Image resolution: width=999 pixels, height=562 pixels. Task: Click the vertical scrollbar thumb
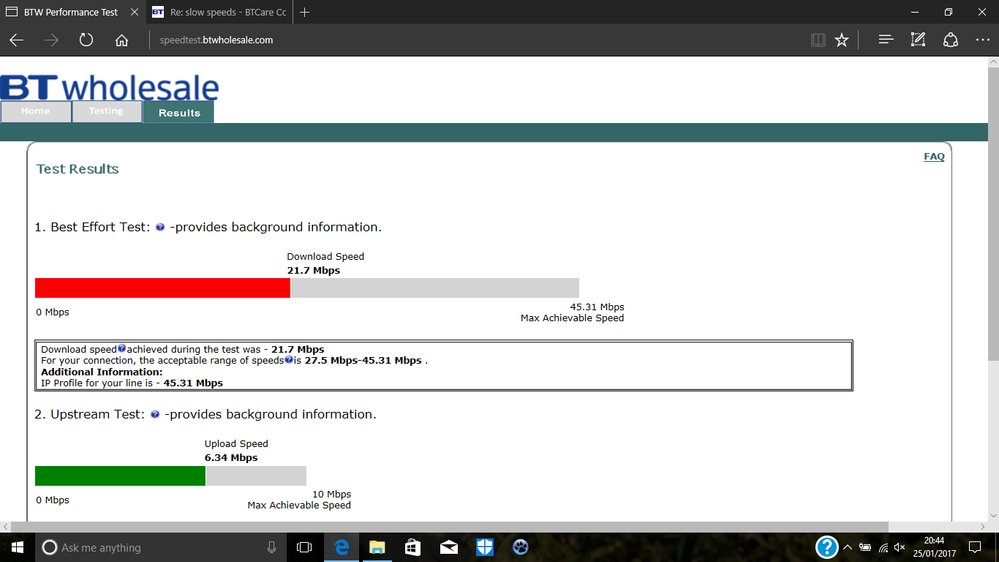pyautogui.click(x=993, y=213)
